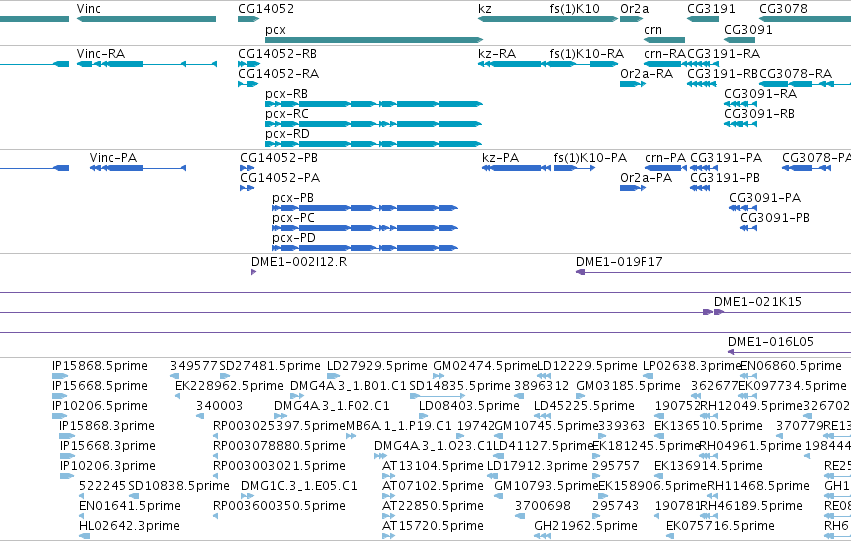
Task: Click the Vinc gene label
Action: (x=88, y=9)
